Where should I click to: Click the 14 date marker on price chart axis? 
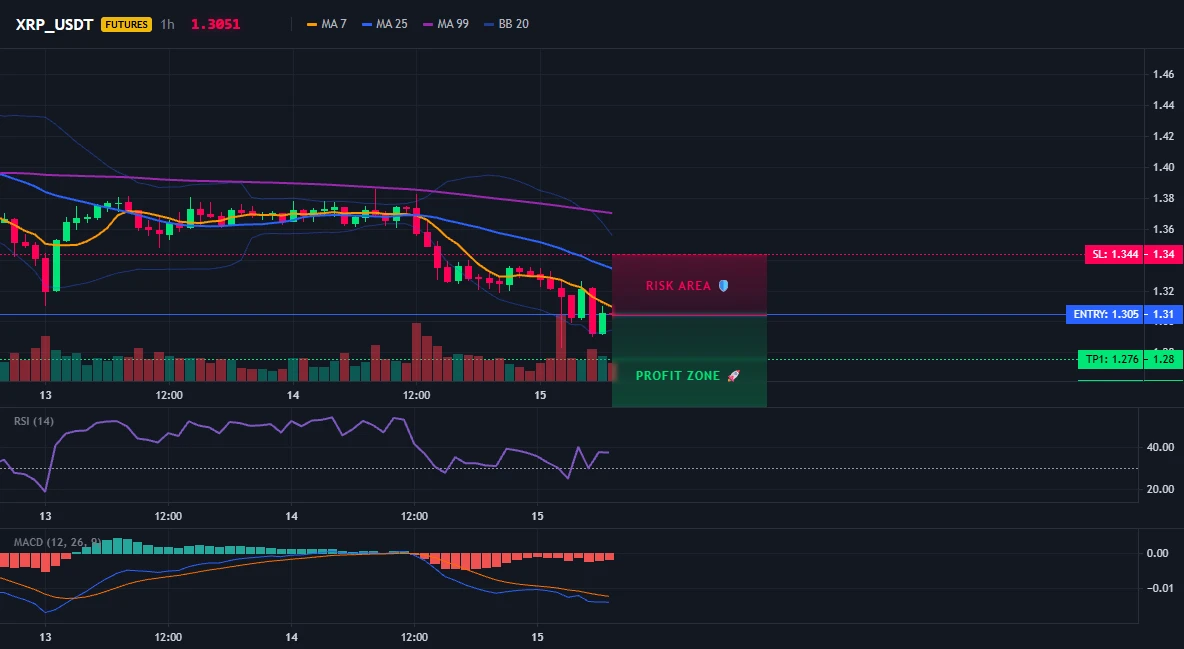pyautogui.click(x=293, y=395)
